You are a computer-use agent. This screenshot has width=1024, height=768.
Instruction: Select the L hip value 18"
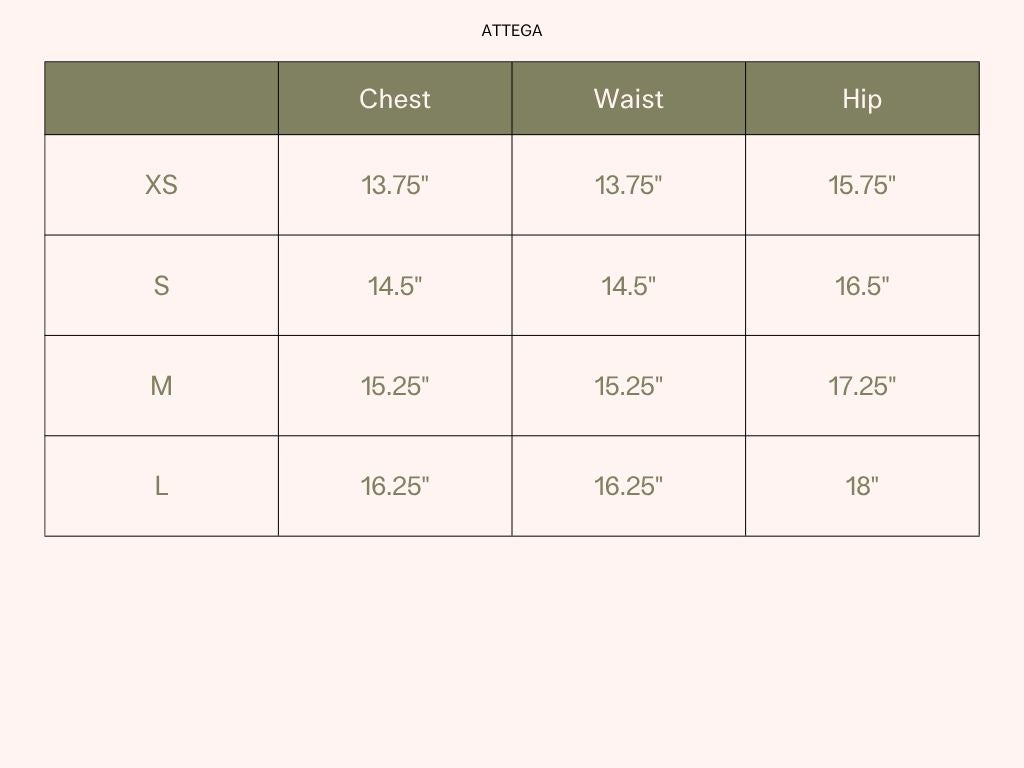pos(862,486)
